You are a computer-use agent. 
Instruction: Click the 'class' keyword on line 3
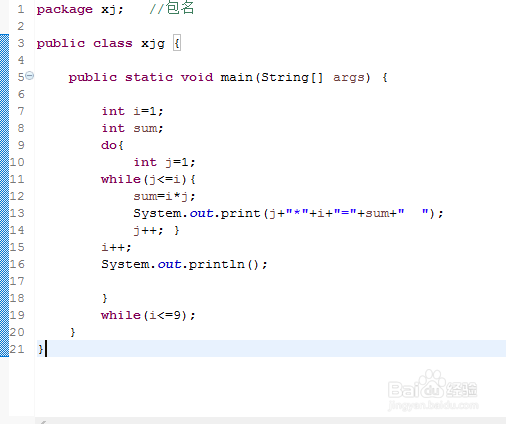(113, 44)
